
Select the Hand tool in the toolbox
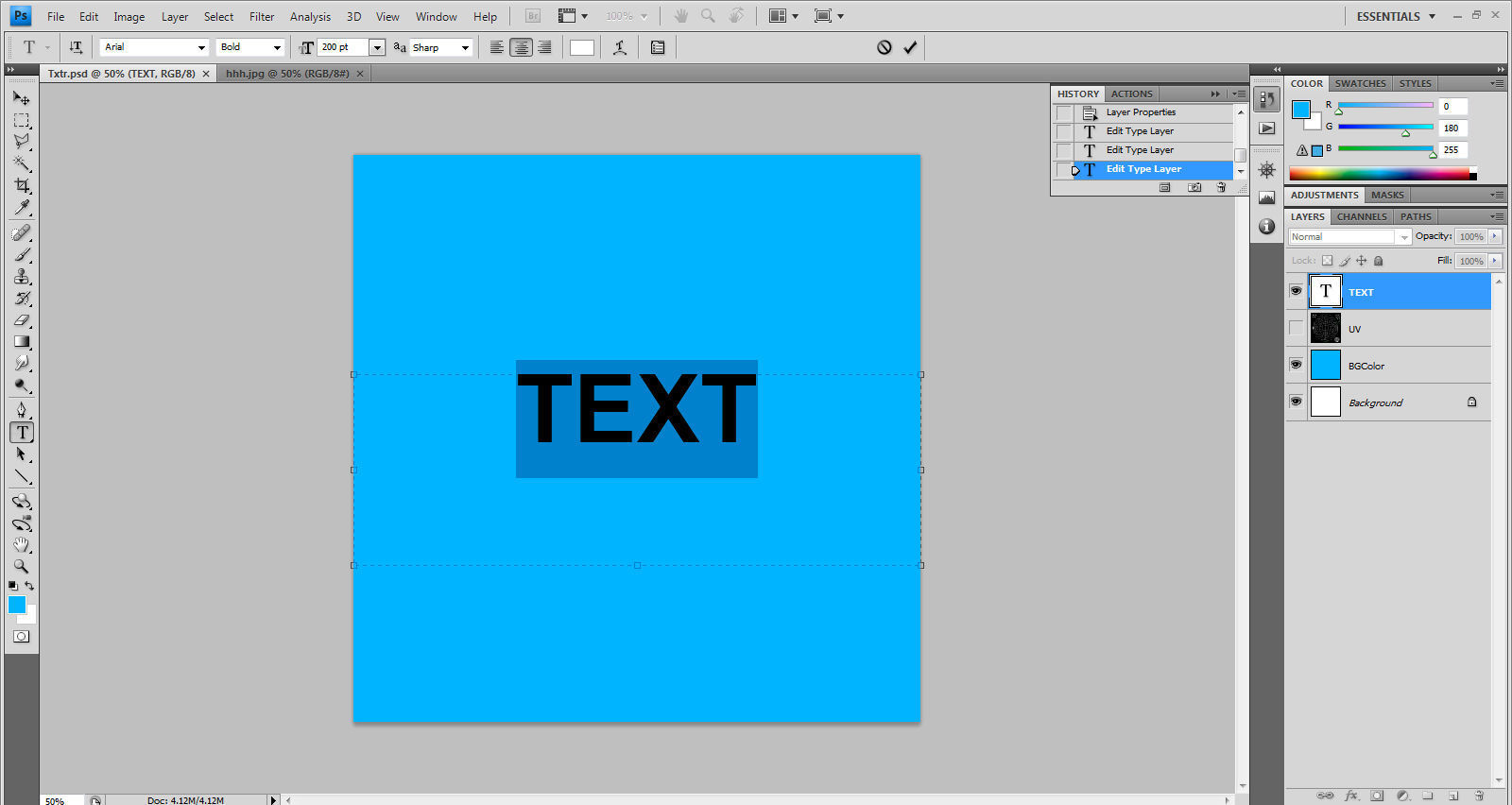pos(22,545)
